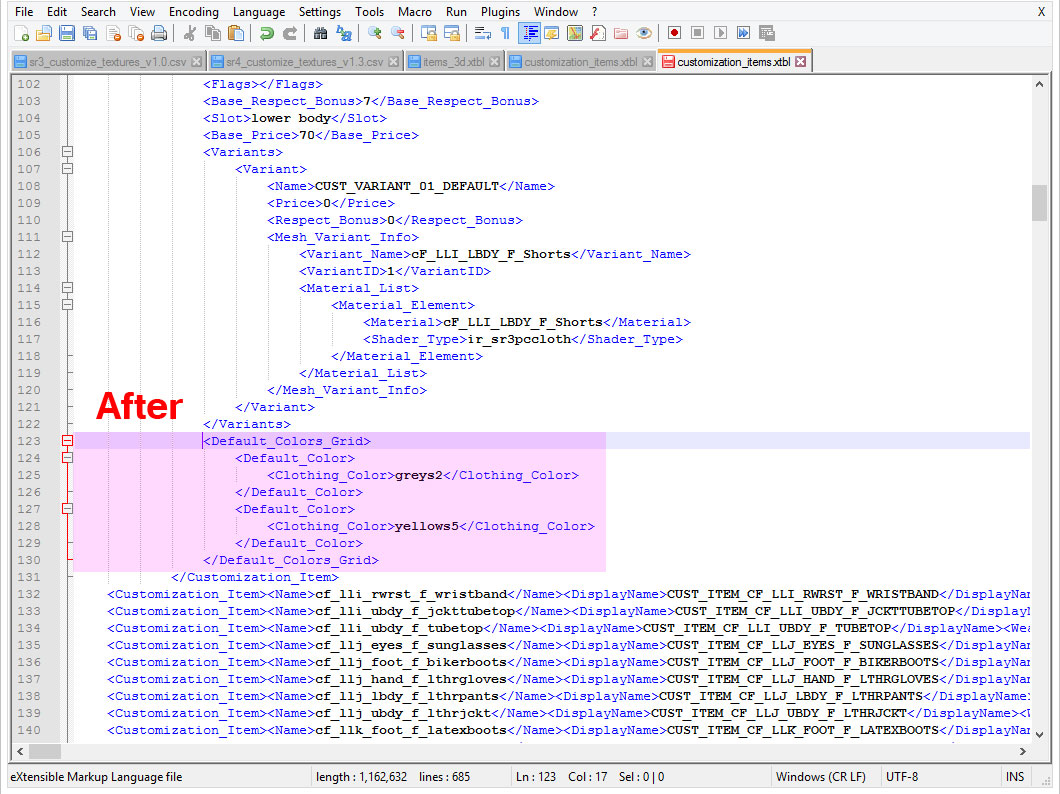Start macro recording with the record icon
Image resolution: width=1060 pixels, height=794 pixels.
pyautogui.click(x=675, y=33)
